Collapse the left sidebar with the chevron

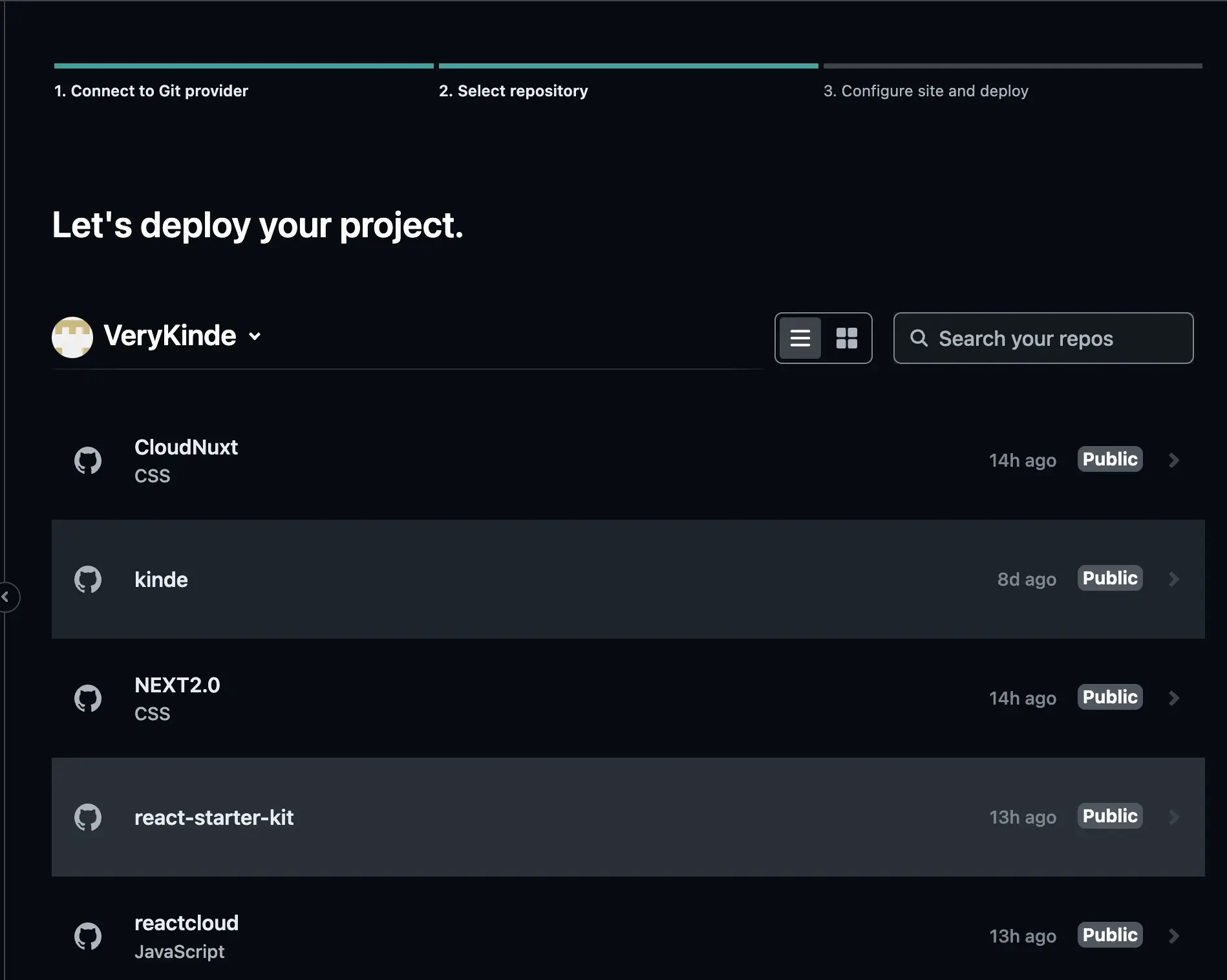6,597
